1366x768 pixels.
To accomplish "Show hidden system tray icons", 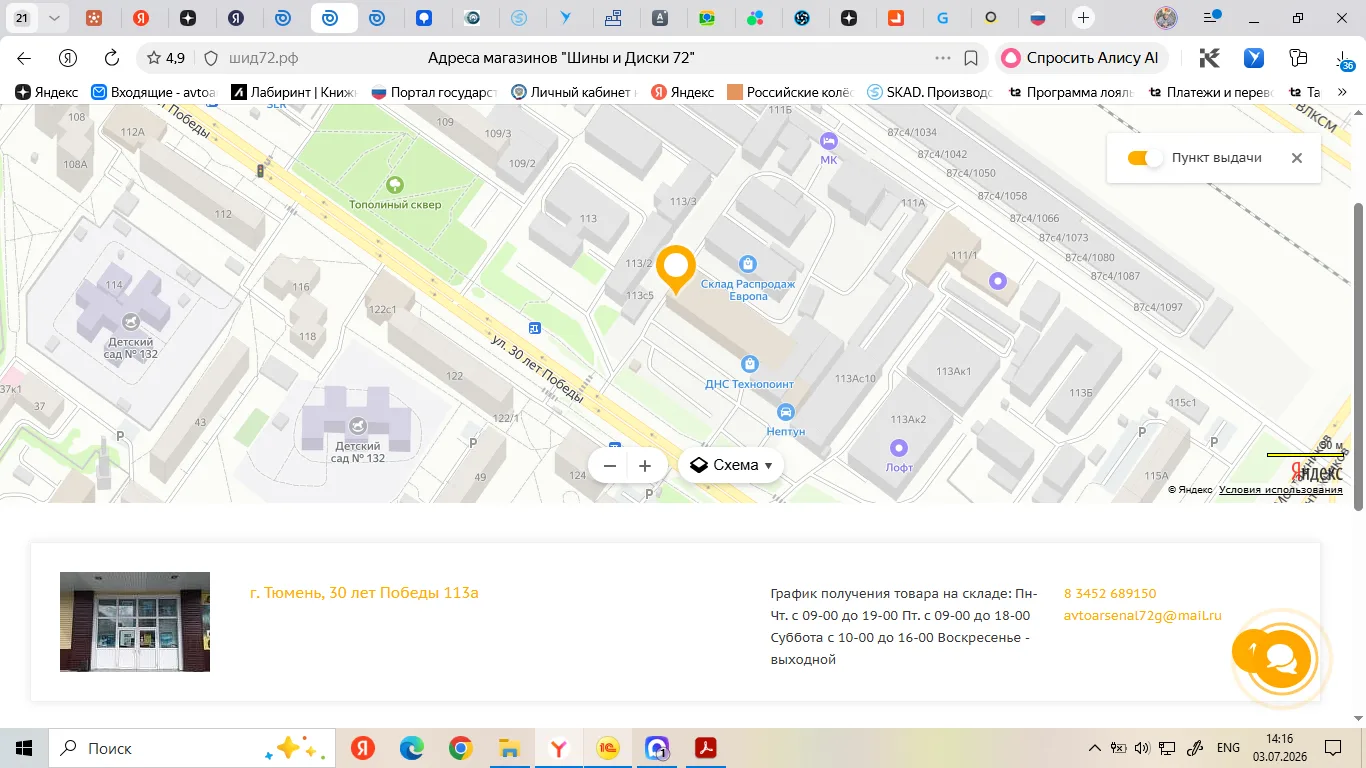I will (x=1096, y=748).
